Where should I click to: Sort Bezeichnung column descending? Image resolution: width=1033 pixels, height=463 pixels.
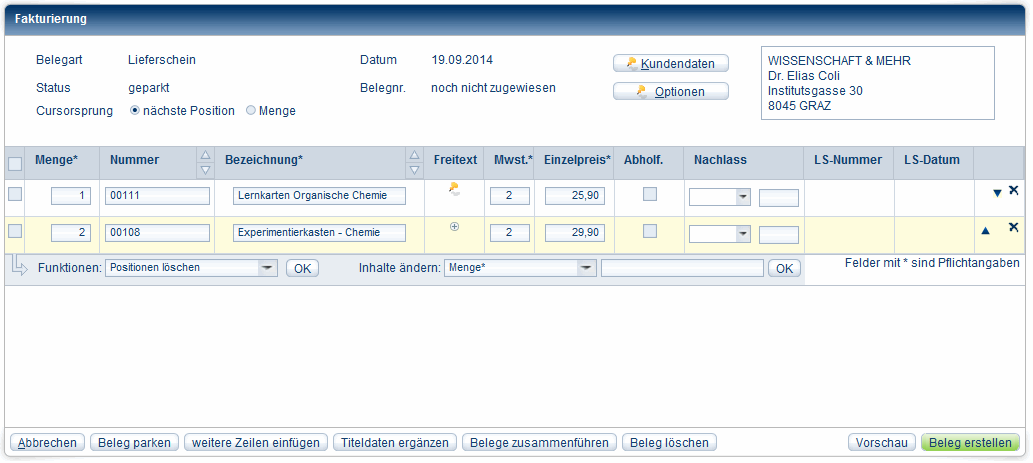(413, 169)
